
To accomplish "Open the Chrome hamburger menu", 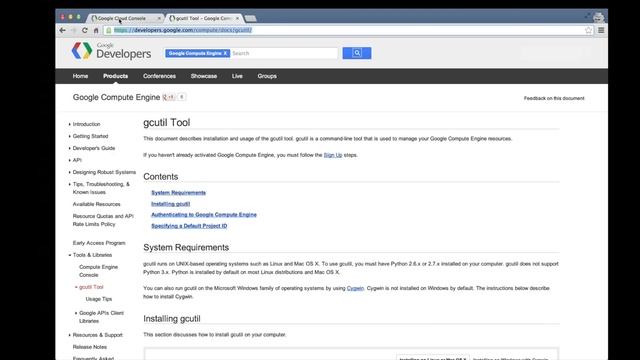I will click(x=601, y=30).
